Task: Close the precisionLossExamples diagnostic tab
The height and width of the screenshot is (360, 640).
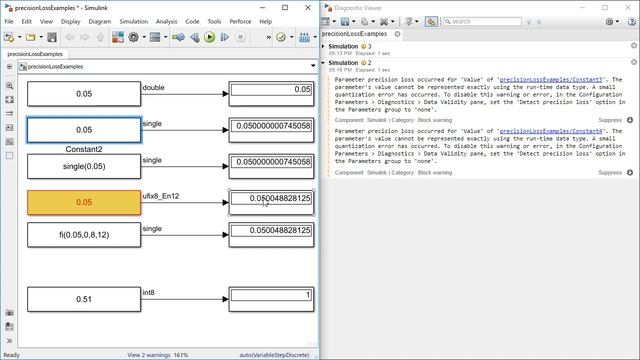Action: [397, 34]
